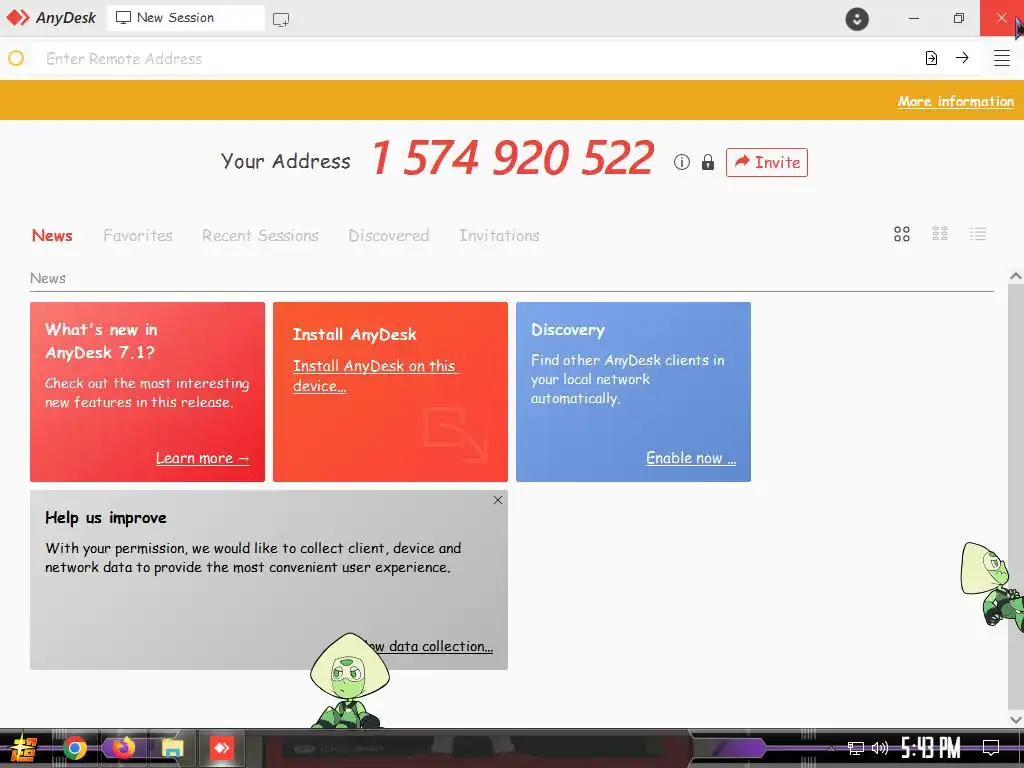
Task: Open the Start menu in taskbar
Action: (22, 748)
